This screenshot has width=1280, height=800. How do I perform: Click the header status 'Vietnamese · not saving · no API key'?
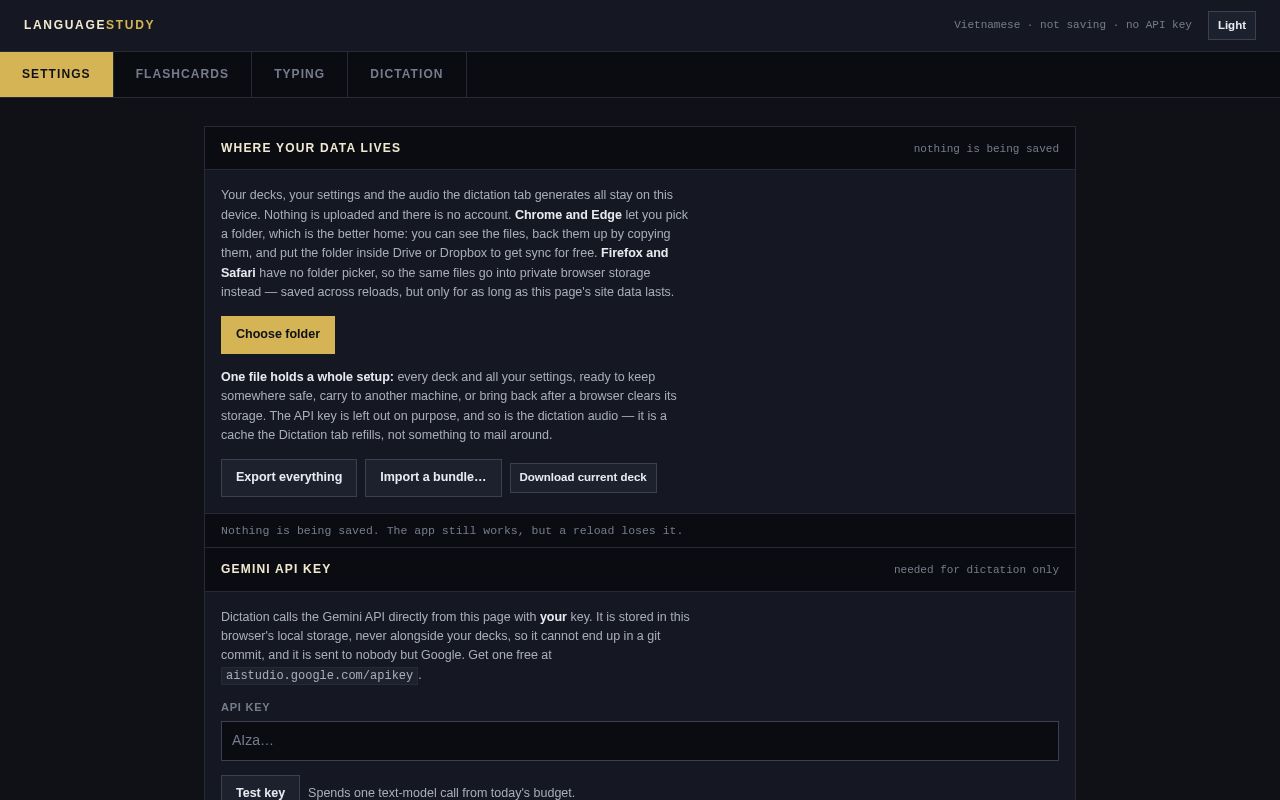pos(1073,25)
